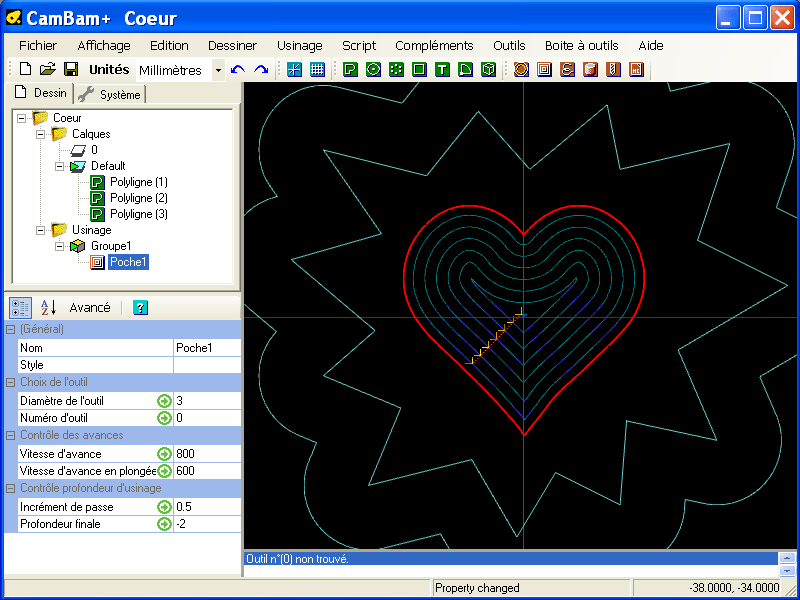
Task: Switch to the Système tab
Action: pos(110,94)
